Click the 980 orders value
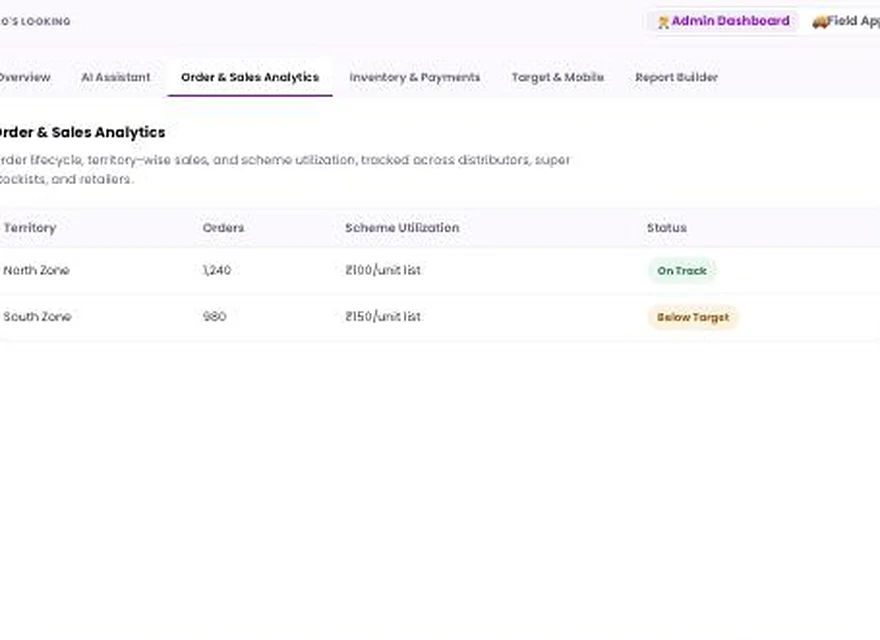This screenshot has width=880, height=640. click(214, 317)
